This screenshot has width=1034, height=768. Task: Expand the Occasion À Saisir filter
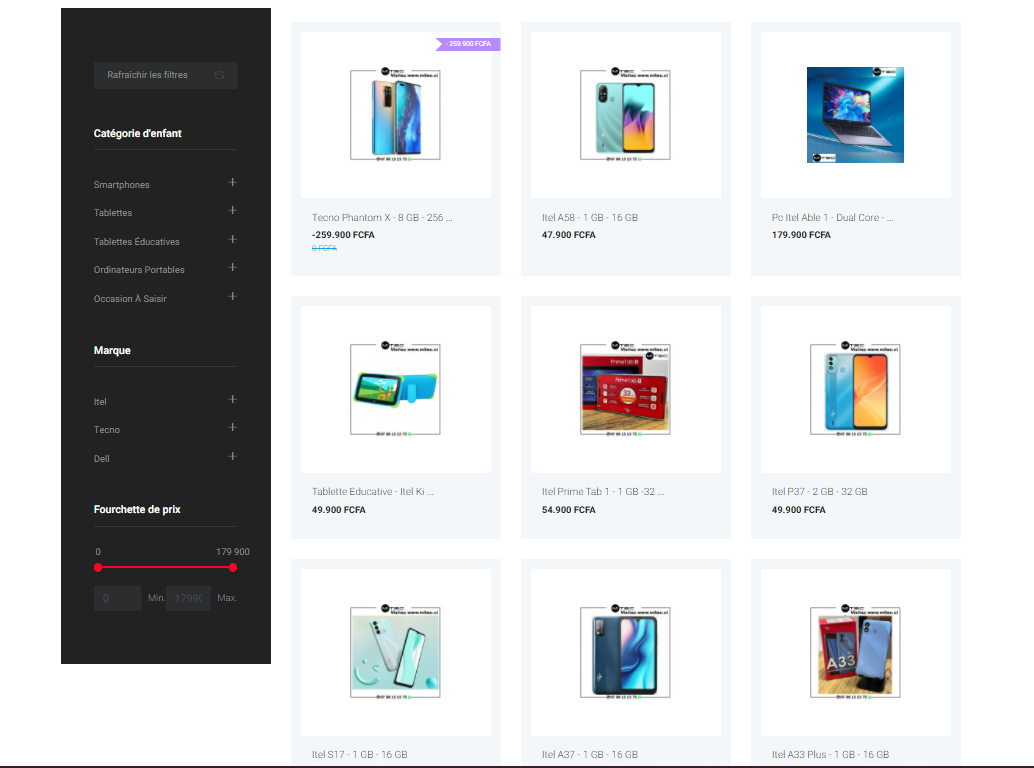(x=232, y=297)
